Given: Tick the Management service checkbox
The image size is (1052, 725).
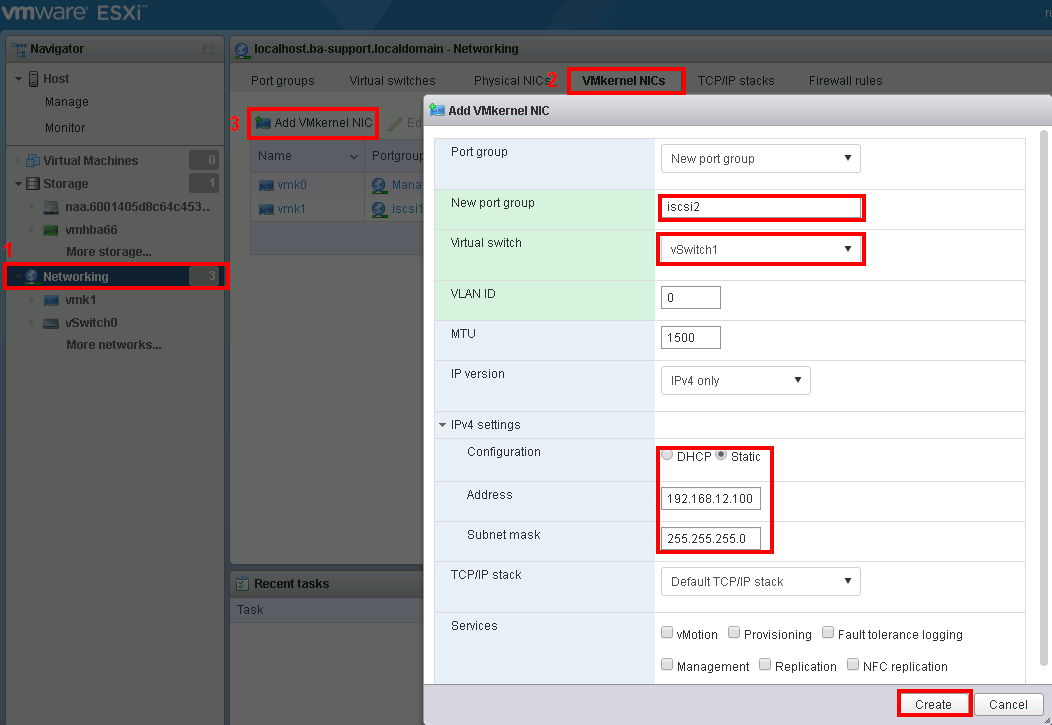Looking at the screenshot, I should (x=667, y=665).
